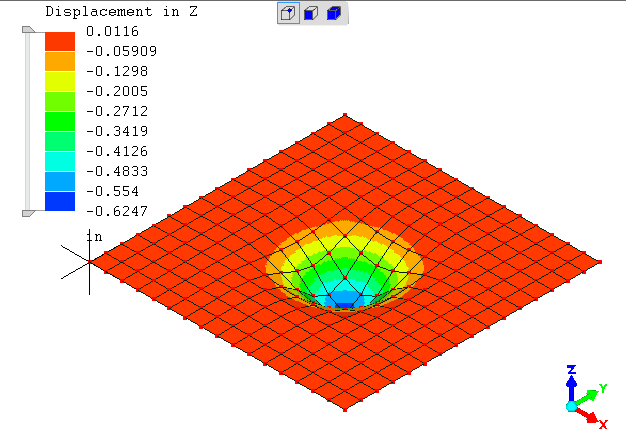This screenshot has height=439, width=626.
Task: Click the global origin axes marker left of plate
Action: 89,262
